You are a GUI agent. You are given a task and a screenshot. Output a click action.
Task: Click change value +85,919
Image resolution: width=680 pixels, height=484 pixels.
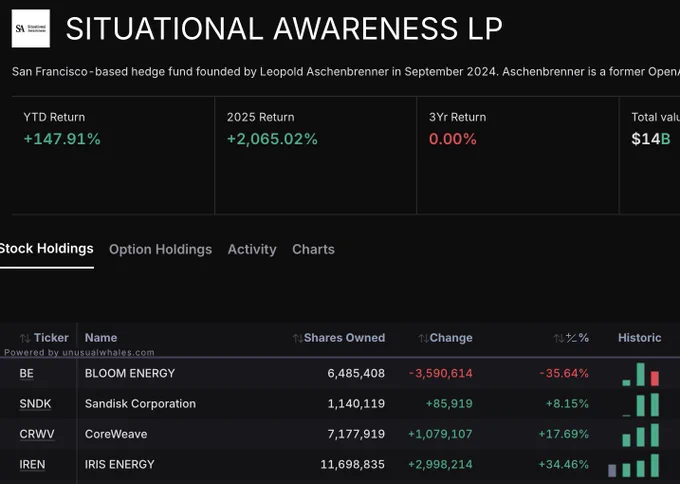(x=449, y=404)
